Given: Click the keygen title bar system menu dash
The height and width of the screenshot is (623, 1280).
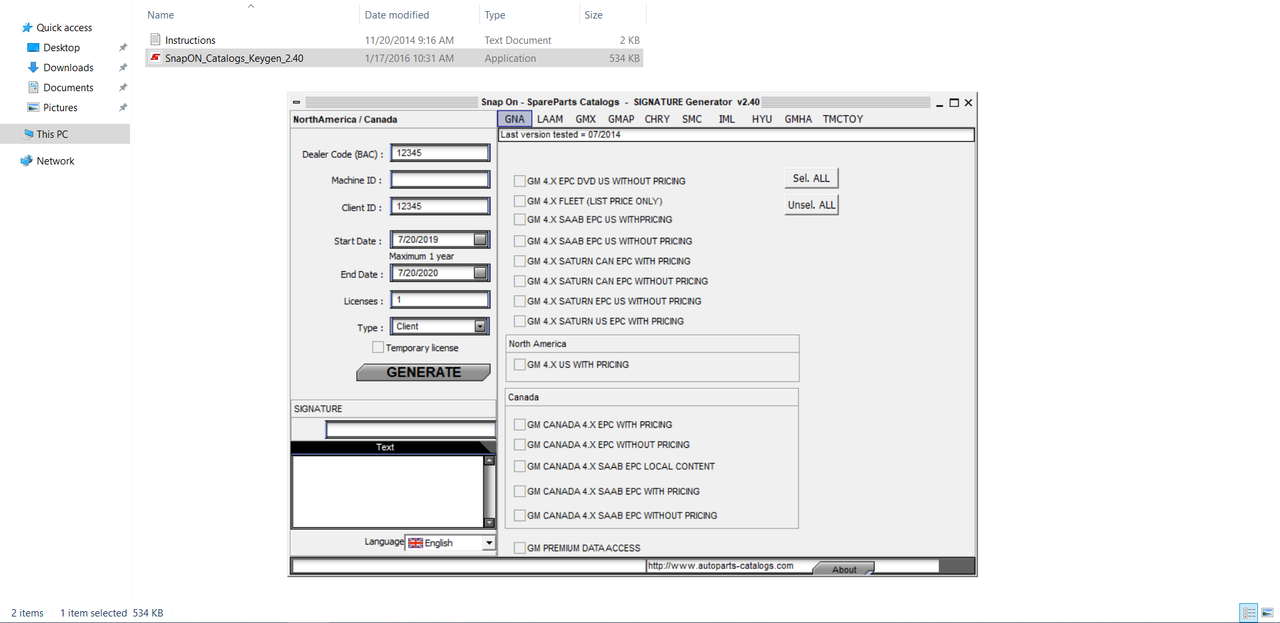Looking at the screenshot, I should (297, 102).
